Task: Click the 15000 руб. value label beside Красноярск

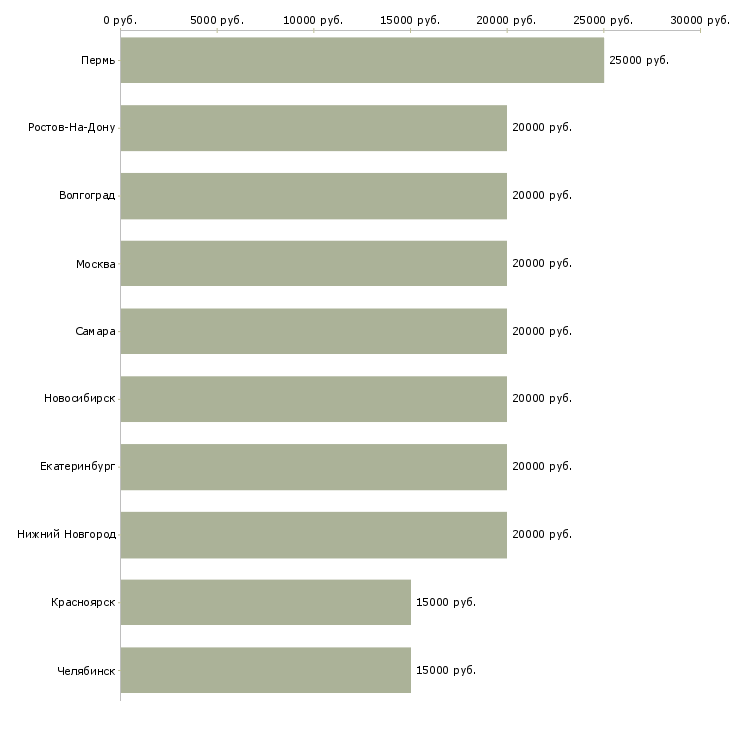Action: click(445, 602)
